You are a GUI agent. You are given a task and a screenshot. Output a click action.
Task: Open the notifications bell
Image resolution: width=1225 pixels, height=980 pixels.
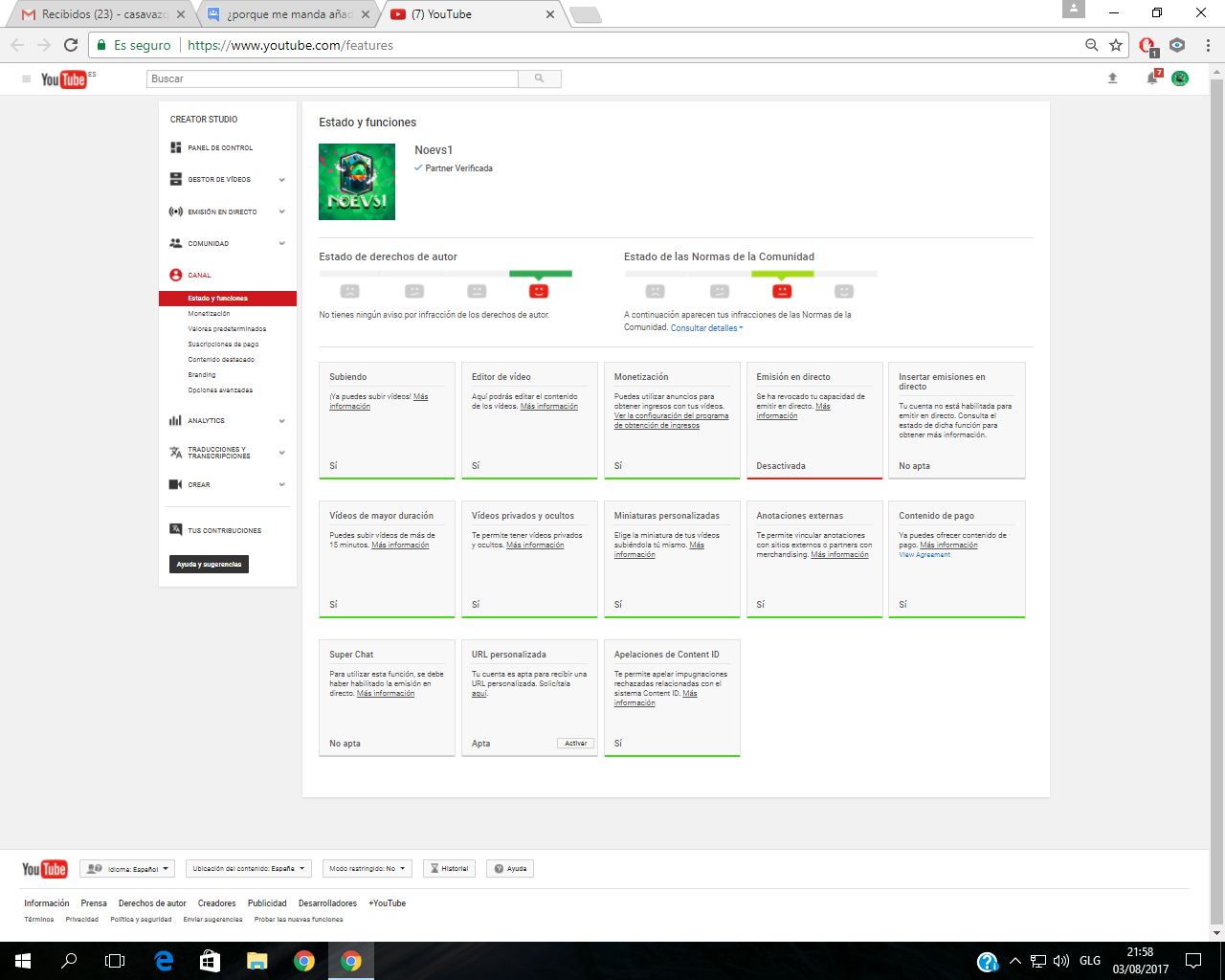click(1152, 78)
